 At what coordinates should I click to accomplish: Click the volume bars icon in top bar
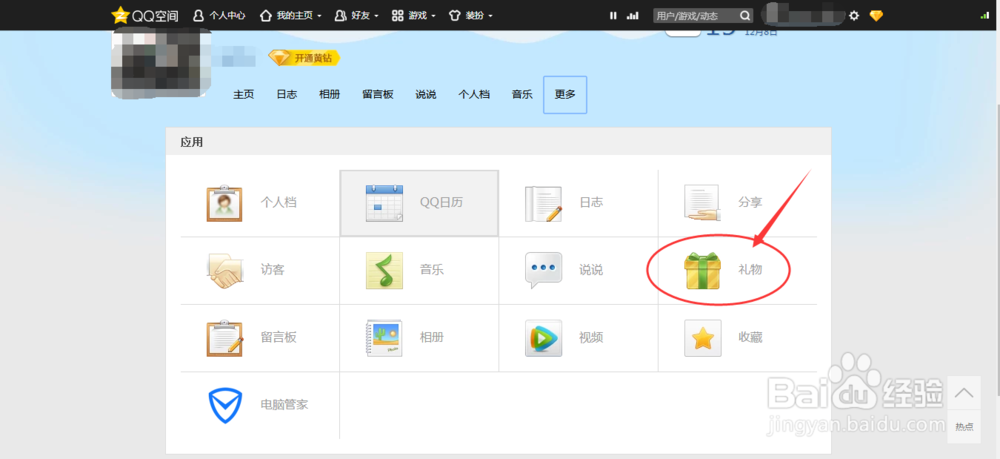[x=633, y=15]
